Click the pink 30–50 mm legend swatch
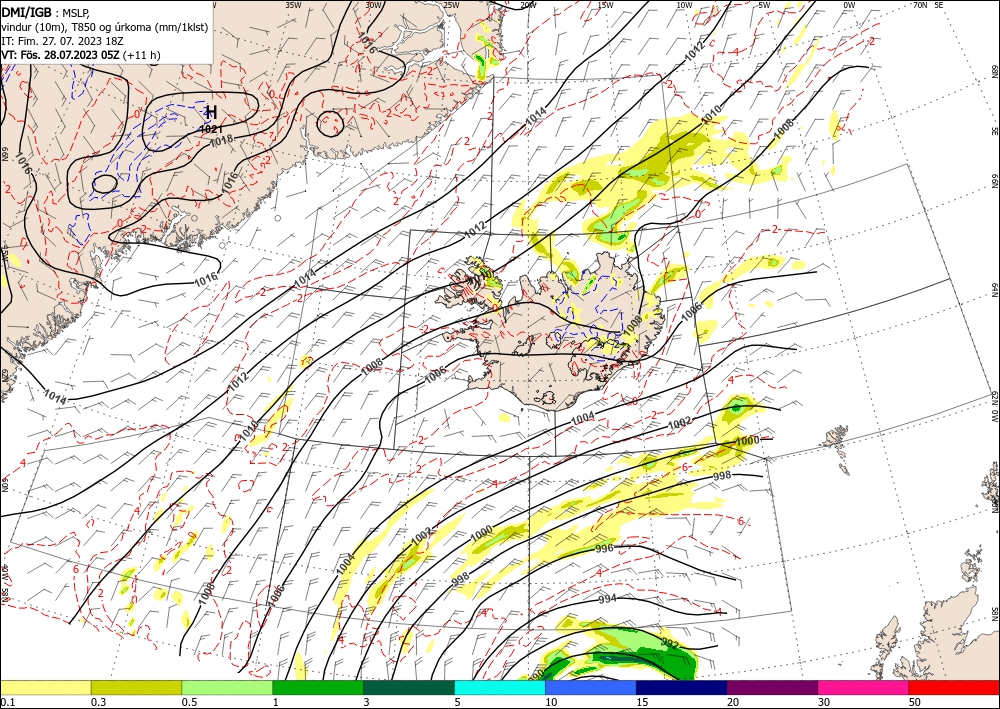The width and height of the screenshot is (1000, 709). pyautogui.click(x=864, y=687)
